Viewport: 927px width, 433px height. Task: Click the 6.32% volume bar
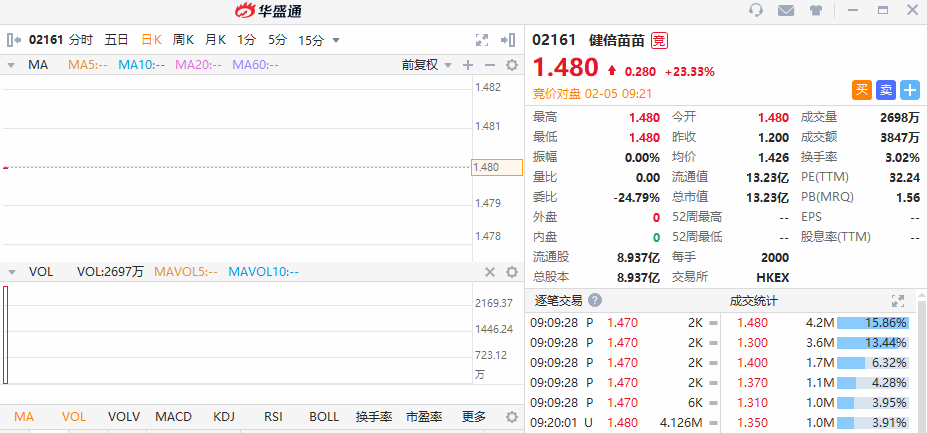pyautogui.click(x=873, y=363)
